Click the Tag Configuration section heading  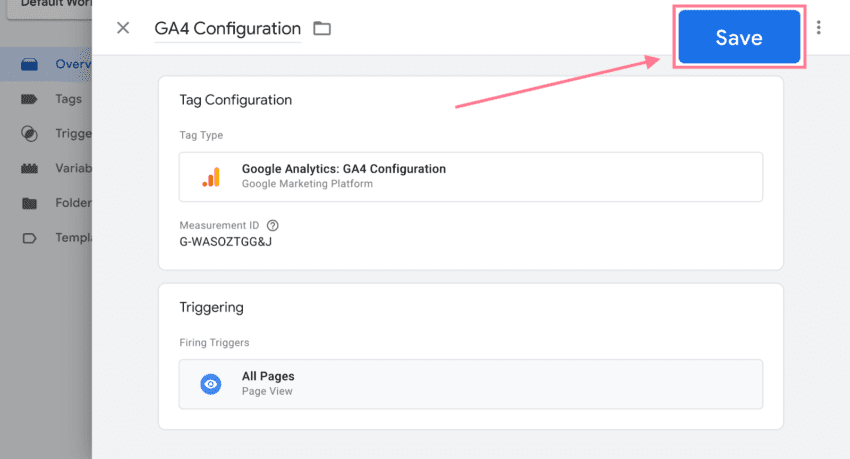[x=236, y=100]
